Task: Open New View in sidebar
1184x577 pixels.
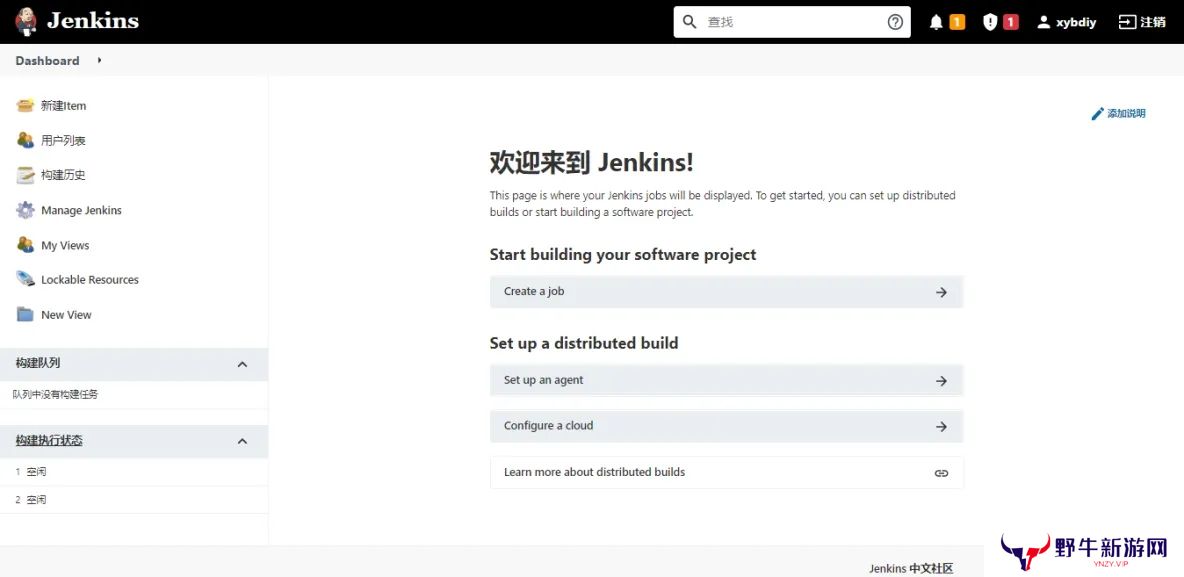Action: click(66, 315)
